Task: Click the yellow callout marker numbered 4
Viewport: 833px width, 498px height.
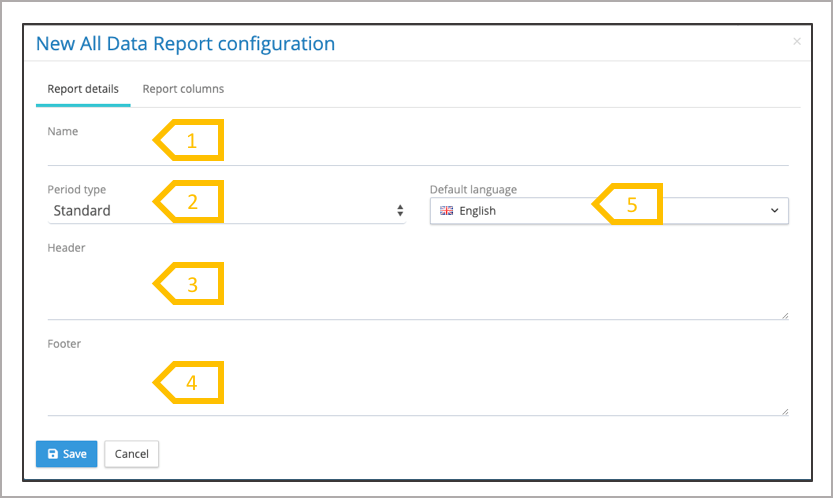Action: (x=190, y=382)
